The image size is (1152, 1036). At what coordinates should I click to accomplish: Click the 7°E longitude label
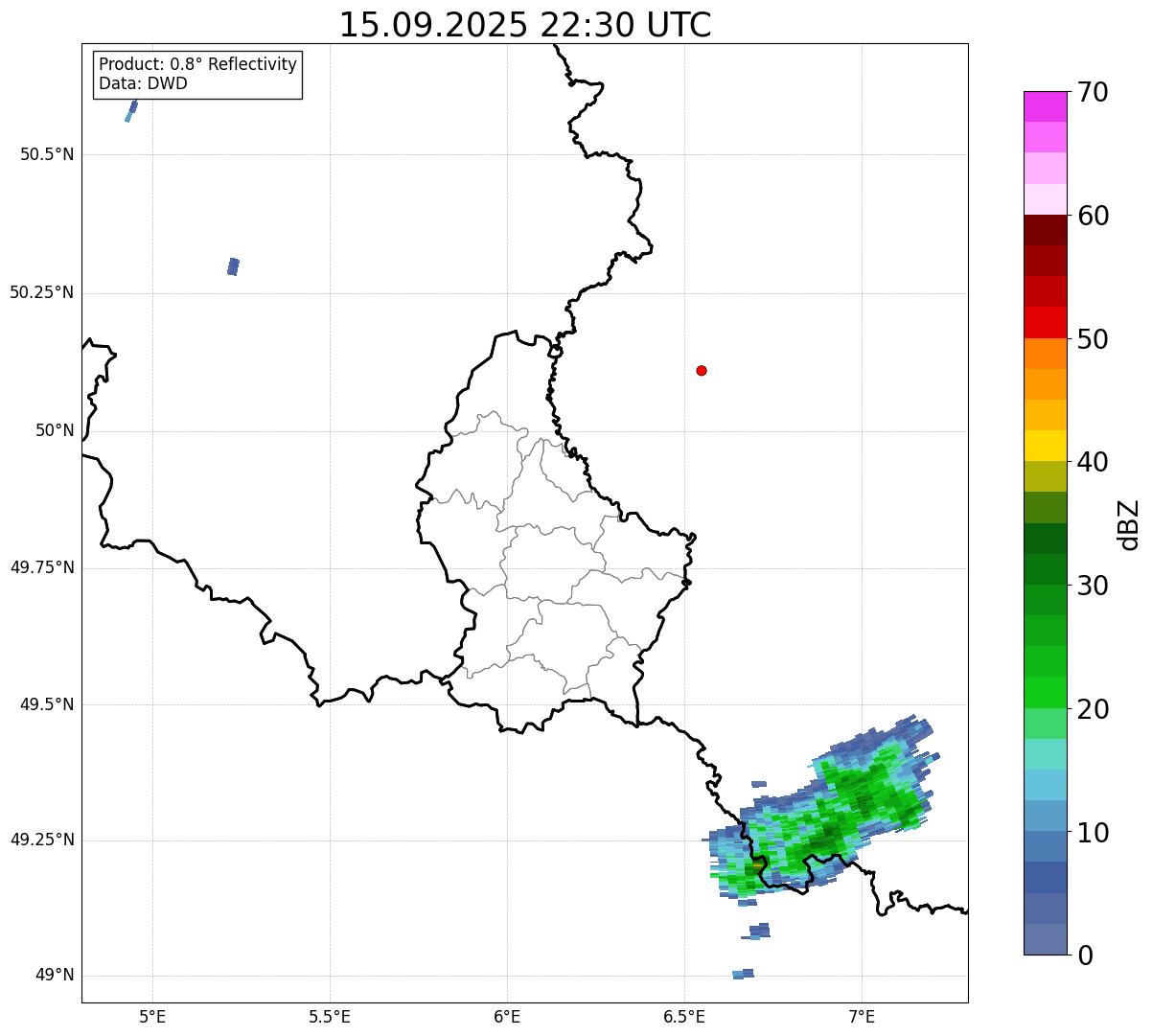862,1016
